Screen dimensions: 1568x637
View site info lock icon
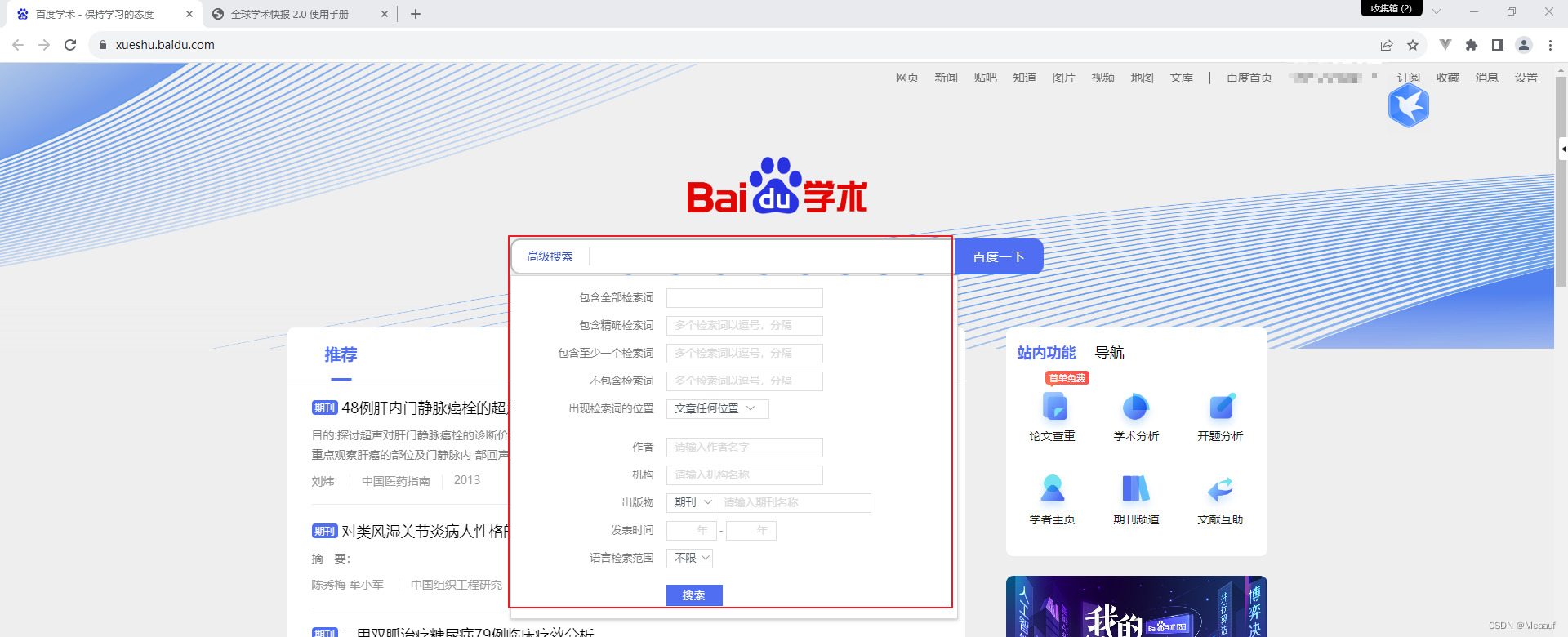click(103, 45)
